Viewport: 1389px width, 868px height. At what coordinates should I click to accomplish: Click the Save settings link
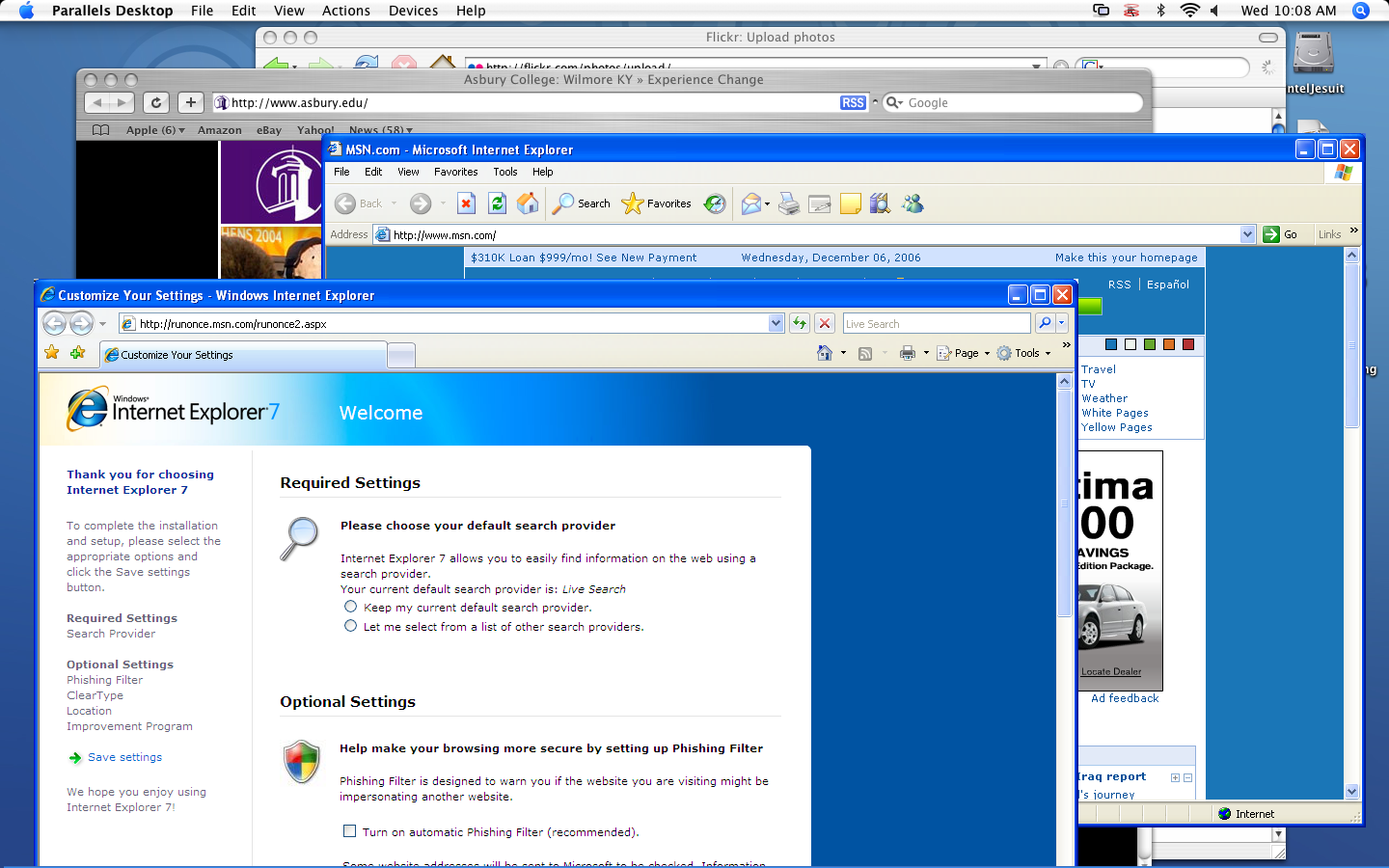pos(124,757)
